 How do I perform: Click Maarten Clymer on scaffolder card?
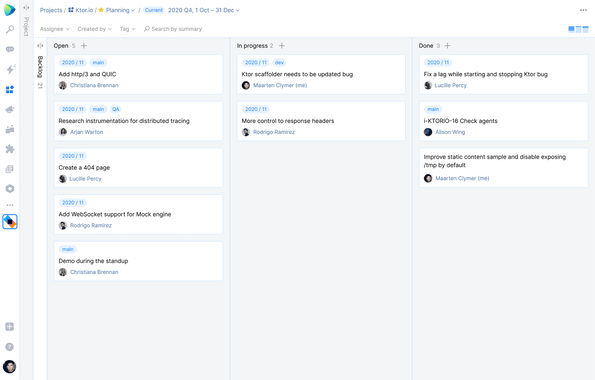coord(280,85)
